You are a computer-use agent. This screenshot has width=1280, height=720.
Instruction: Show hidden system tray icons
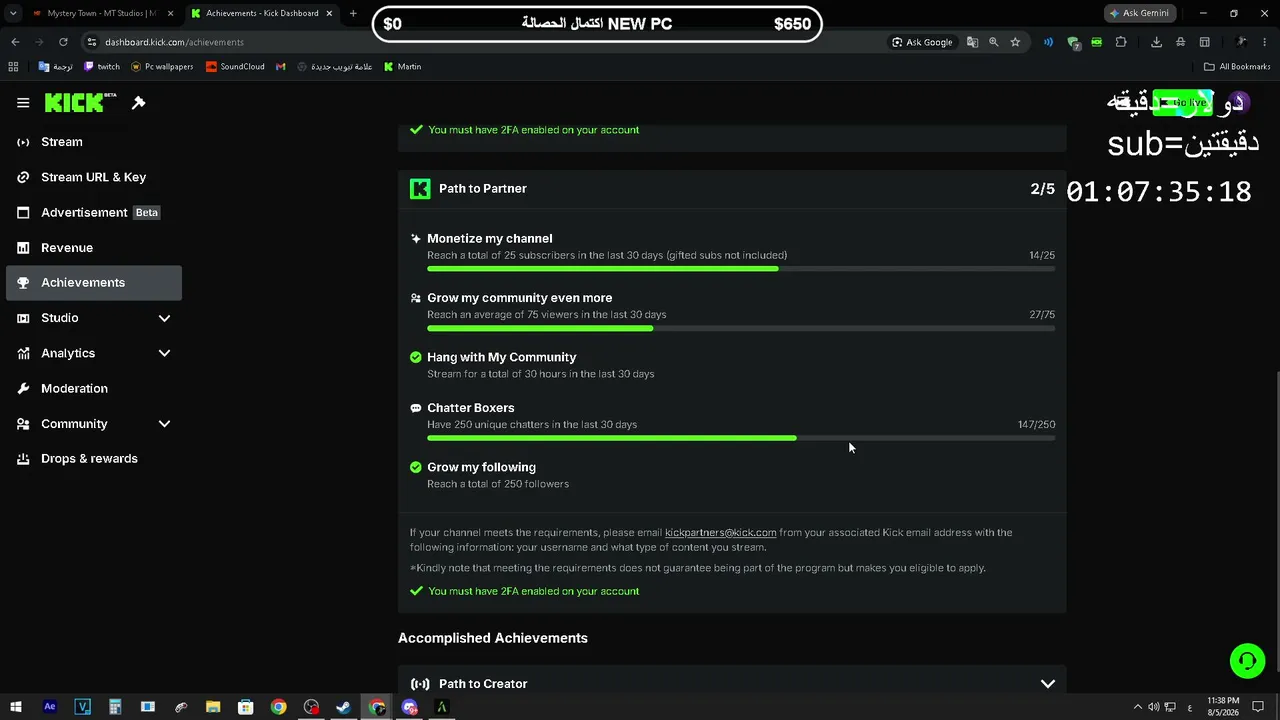point(1137,707)
